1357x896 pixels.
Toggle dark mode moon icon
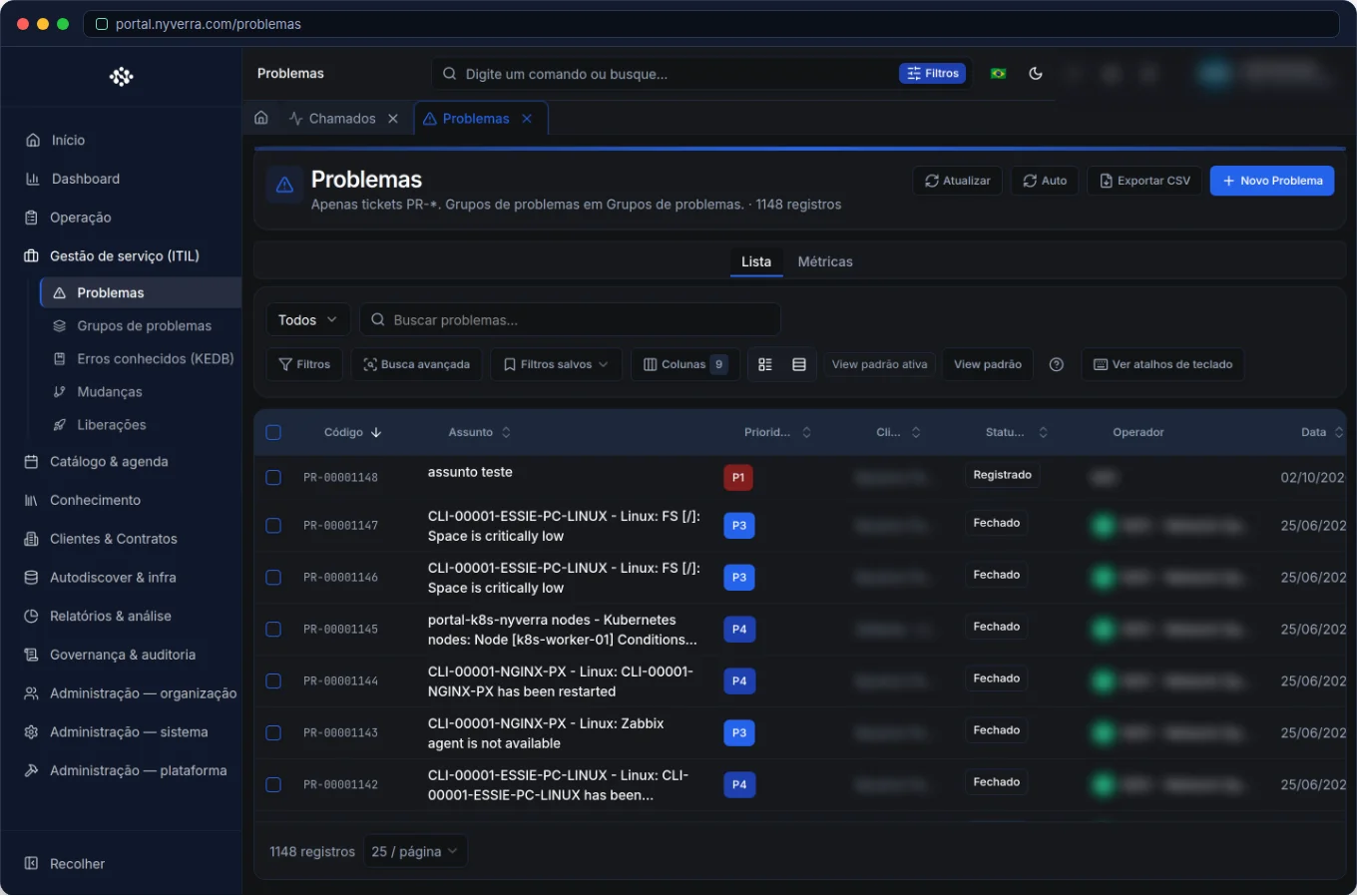[1036, 74]
